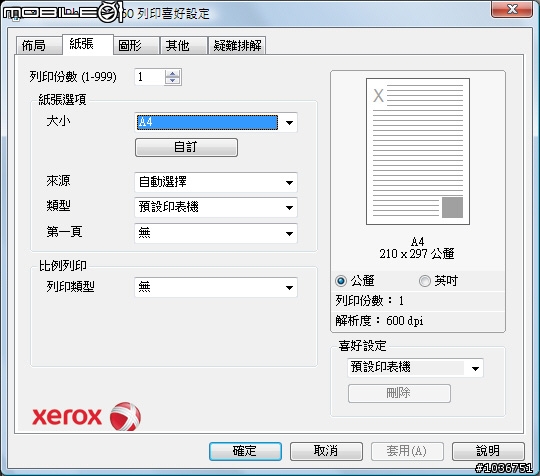Viewport: 540px width, 476px height.
Task: Expand the 來源 source dropdown
Action: click(216, 182)
